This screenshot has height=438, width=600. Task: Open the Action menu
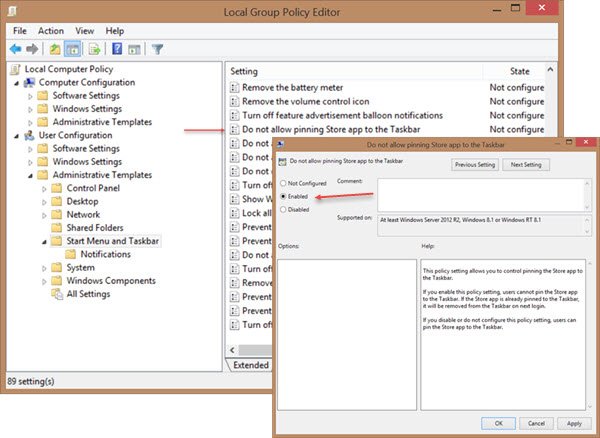(x=50, y=31)
